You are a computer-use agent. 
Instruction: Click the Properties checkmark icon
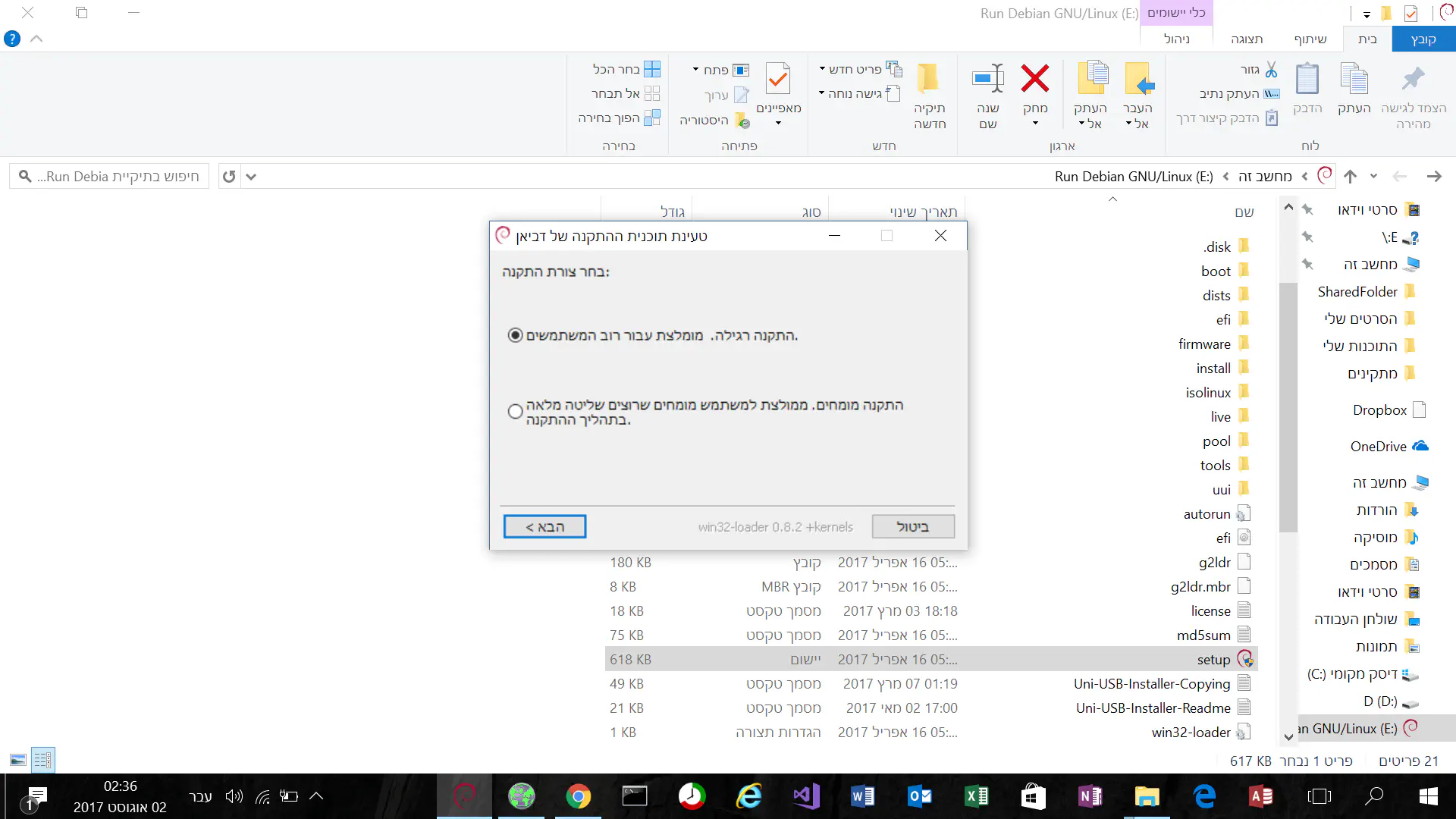click(778, 79)
